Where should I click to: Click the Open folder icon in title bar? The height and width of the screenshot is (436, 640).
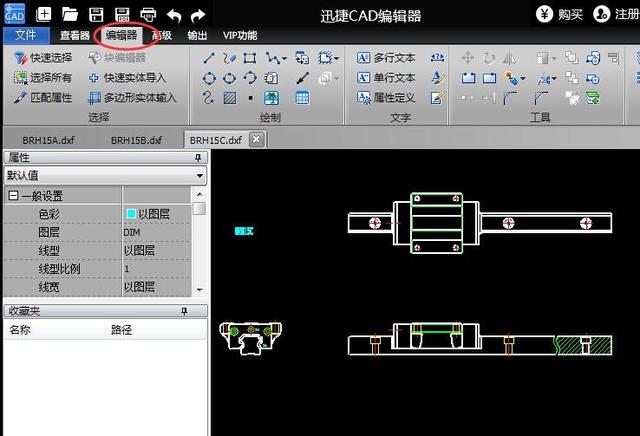70,15
